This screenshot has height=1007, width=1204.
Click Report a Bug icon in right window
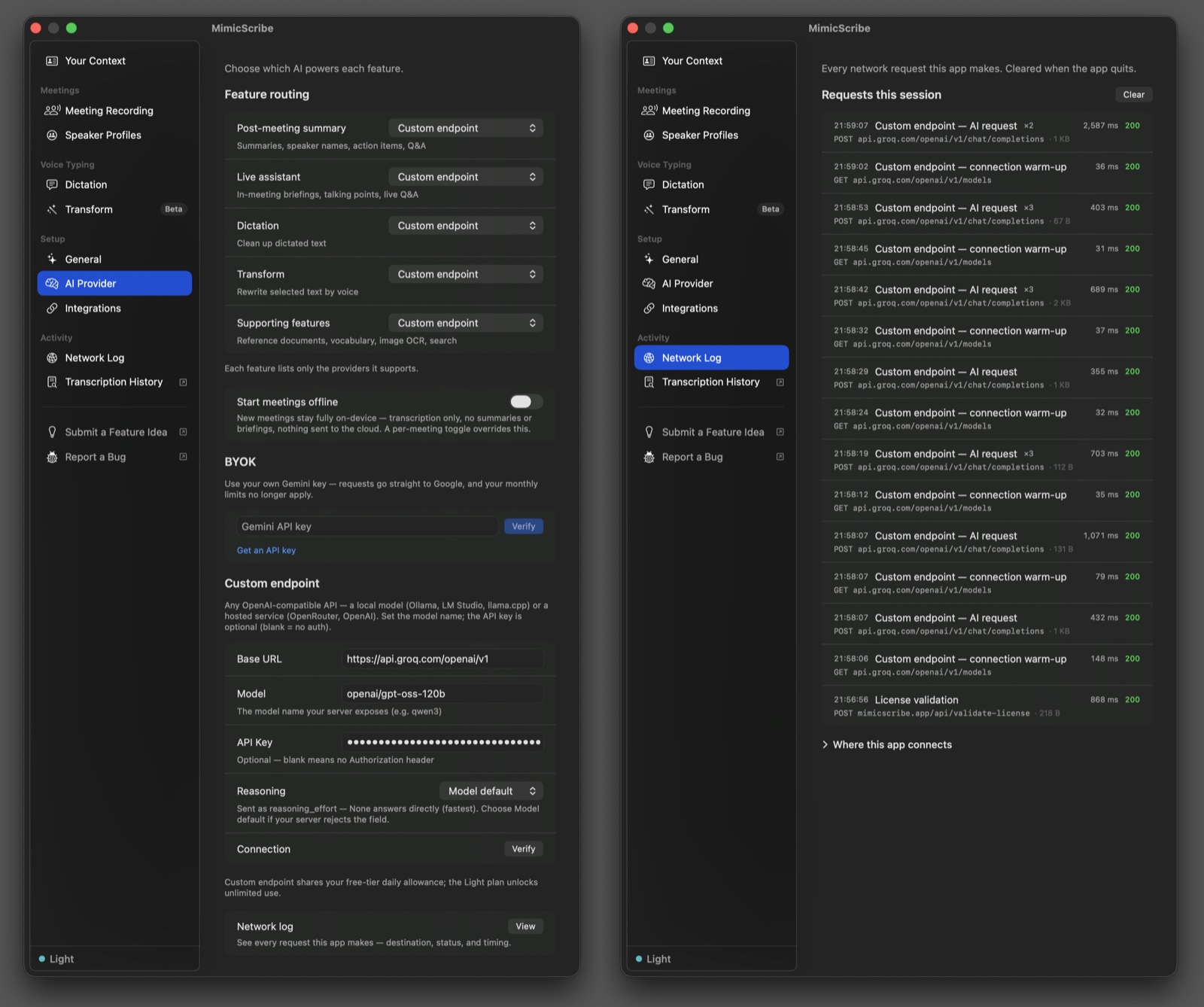click(649, 457)
